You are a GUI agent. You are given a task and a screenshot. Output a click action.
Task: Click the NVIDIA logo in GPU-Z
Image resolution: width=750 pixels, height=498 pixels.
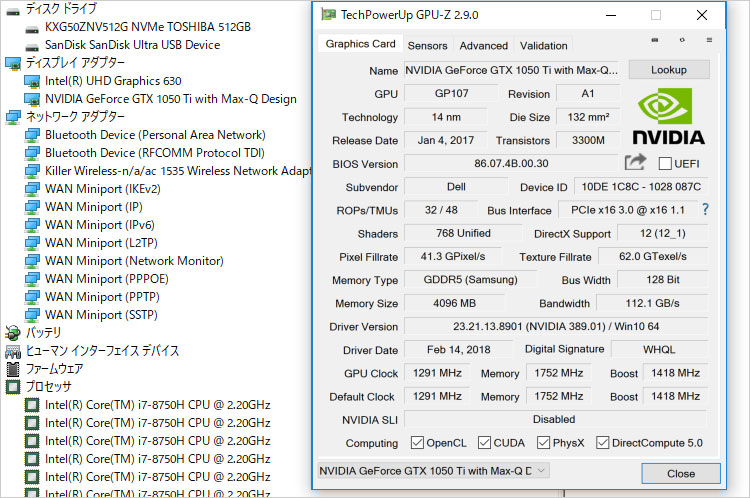(x=668, y=117)
